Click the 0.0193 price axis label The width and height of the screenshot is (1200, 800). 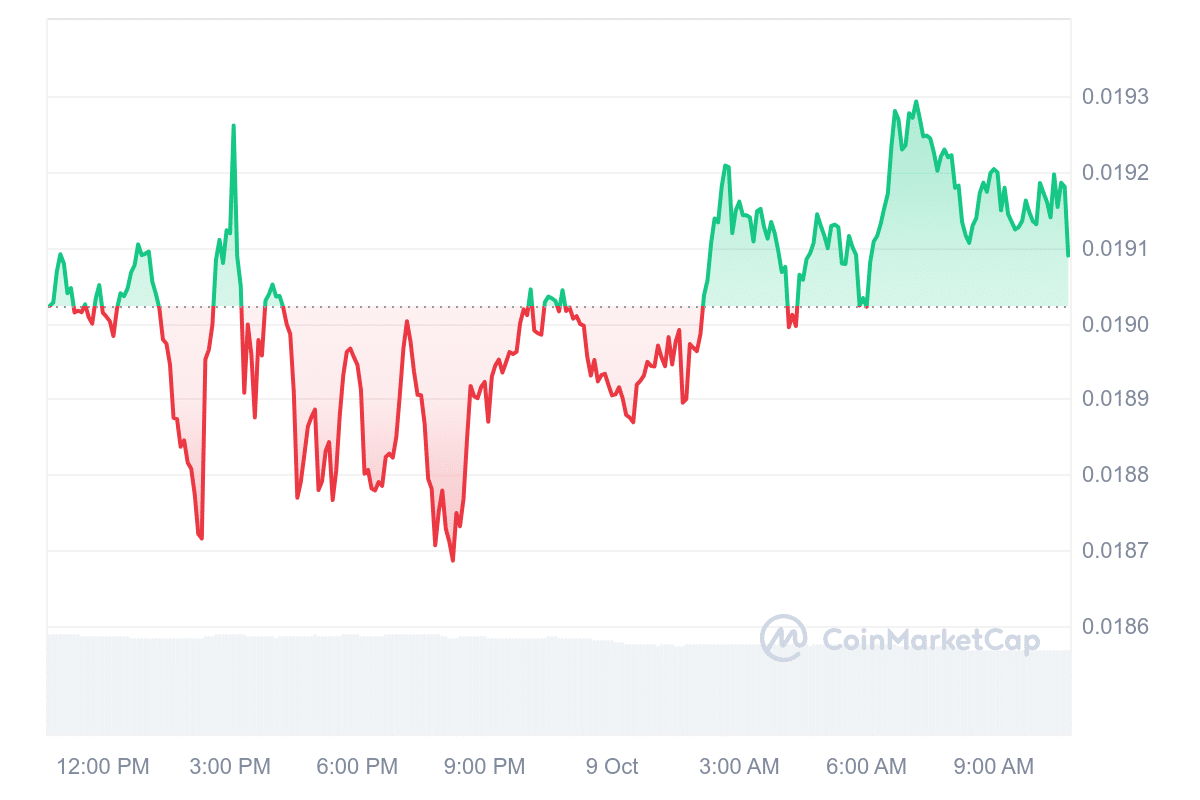pyautogui.click(x=1115, y=97)
